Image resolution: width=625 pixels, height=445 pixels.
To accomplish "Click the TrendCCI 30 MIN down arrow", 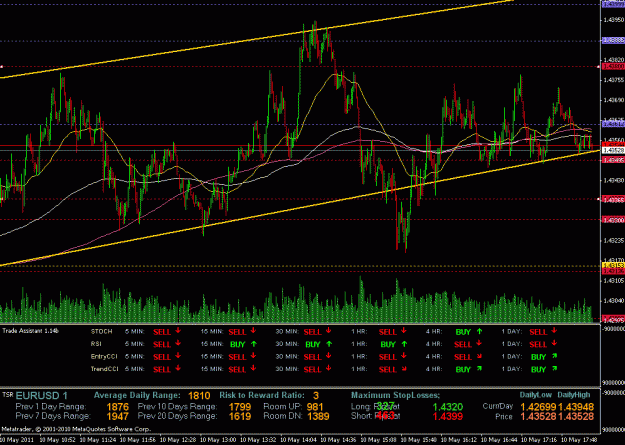I will point(328,368).
